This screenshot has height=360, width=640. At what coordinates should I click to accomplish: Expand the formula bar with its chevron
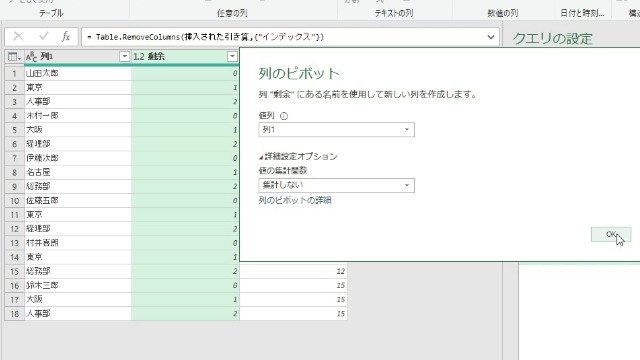[491, 37]
